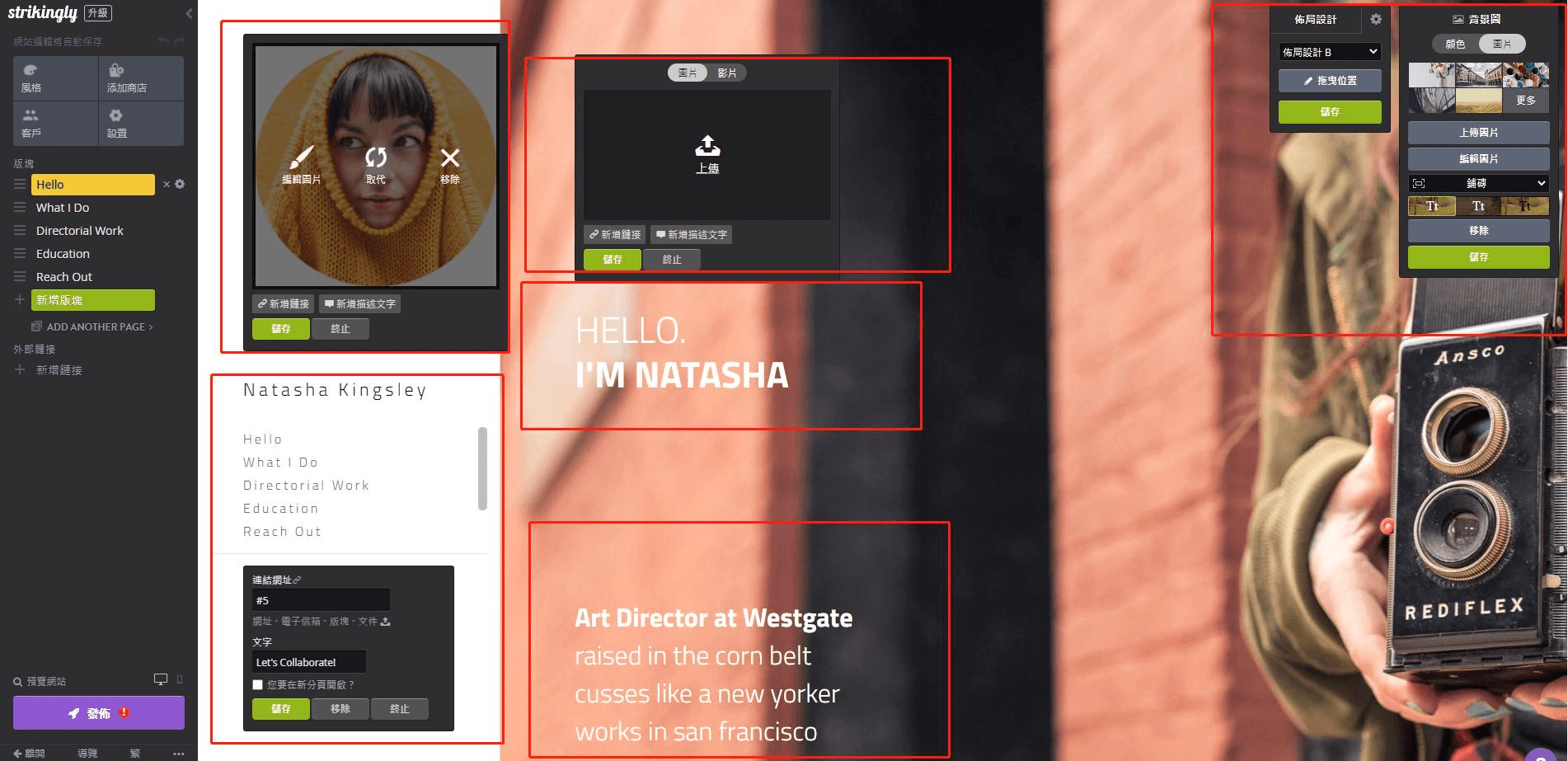Screen dimensions: 1568x761
Task: Switch background mode to 顏色
Action: pos(1455,44)
